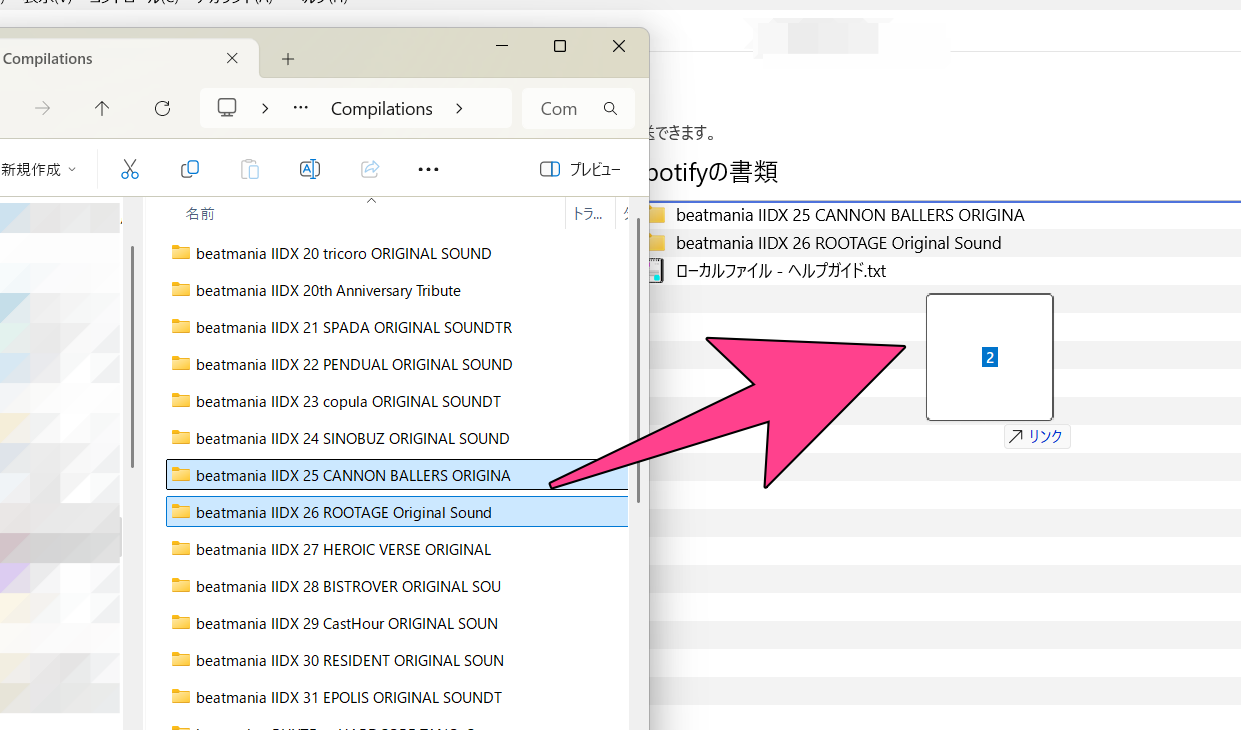
Task: Select folder beatmania IIDX 27 HEROIC VERSE
Action: click(x=397, y=550)
